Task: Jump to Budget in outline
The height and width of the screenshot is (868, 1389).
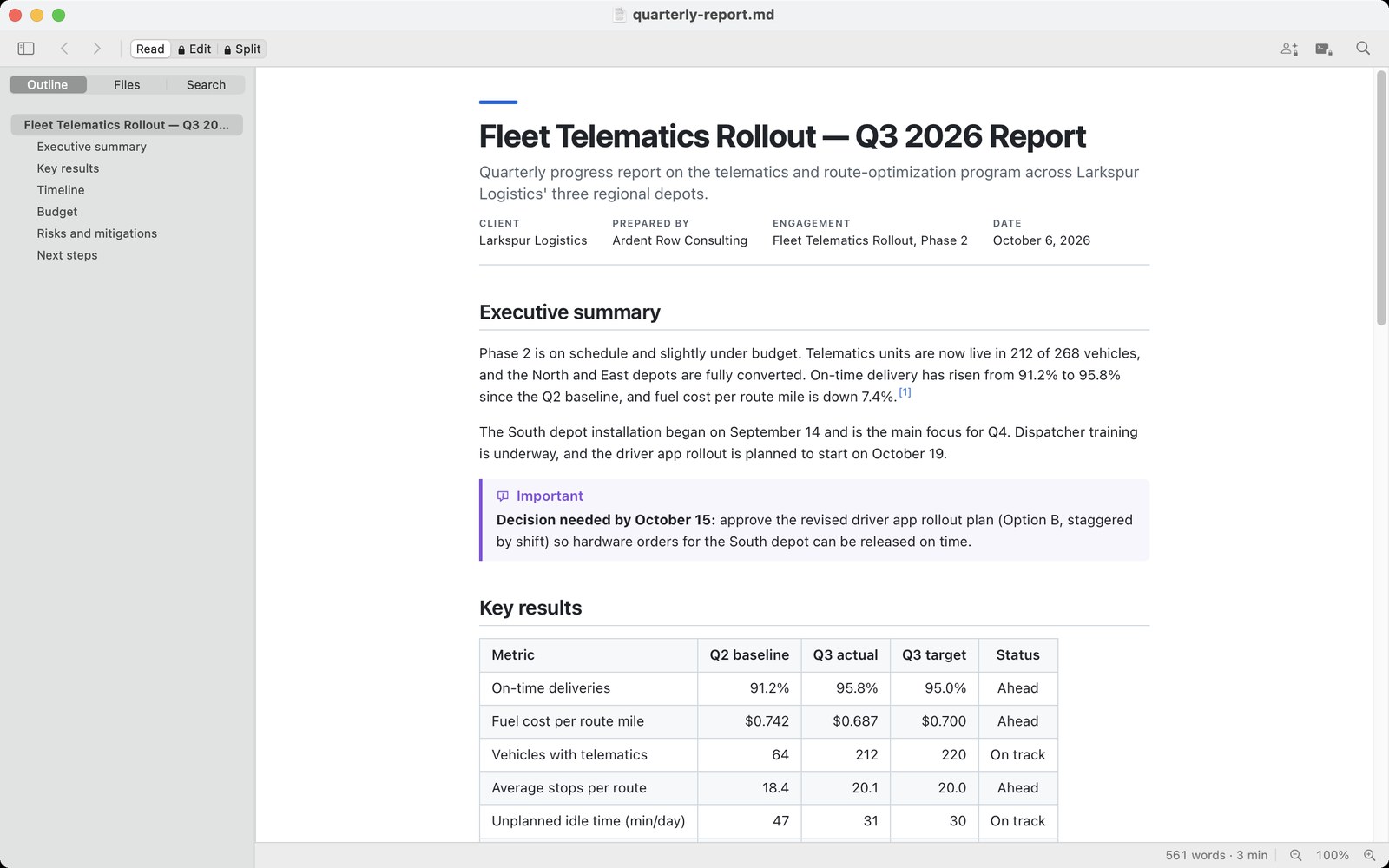Action: pyautogui.click(x=57, y=212)
